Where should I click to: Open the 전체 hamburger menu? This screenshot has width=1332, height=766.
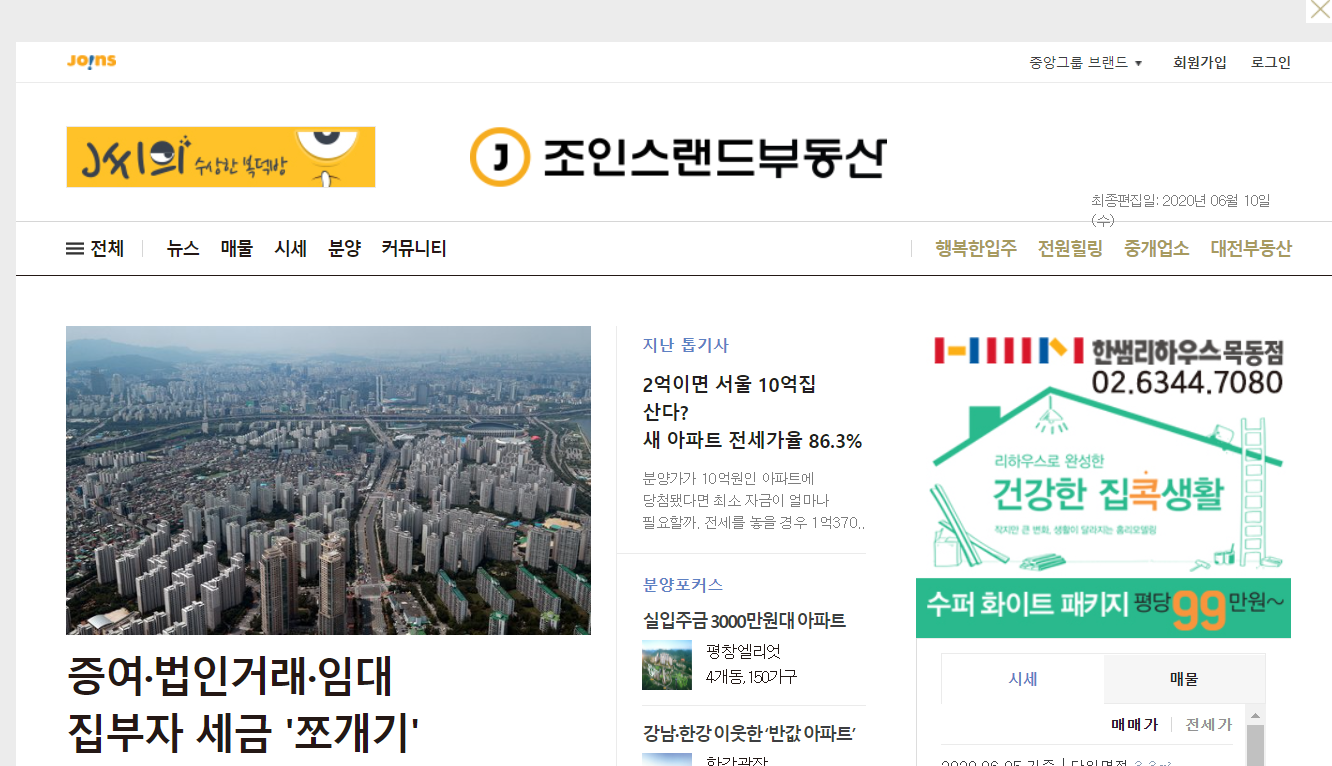(95, 249)
